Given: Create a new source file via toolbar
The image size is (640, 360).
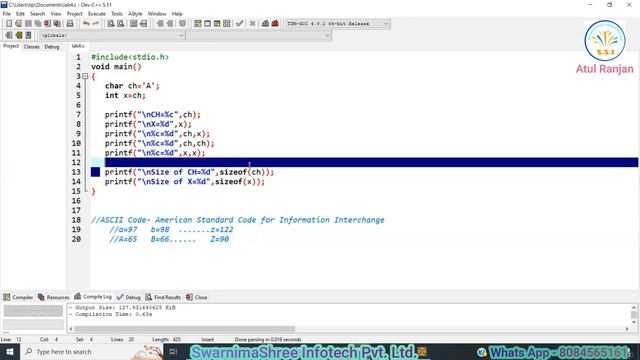Looking at the screenshot, I should (x=9, y=24).
